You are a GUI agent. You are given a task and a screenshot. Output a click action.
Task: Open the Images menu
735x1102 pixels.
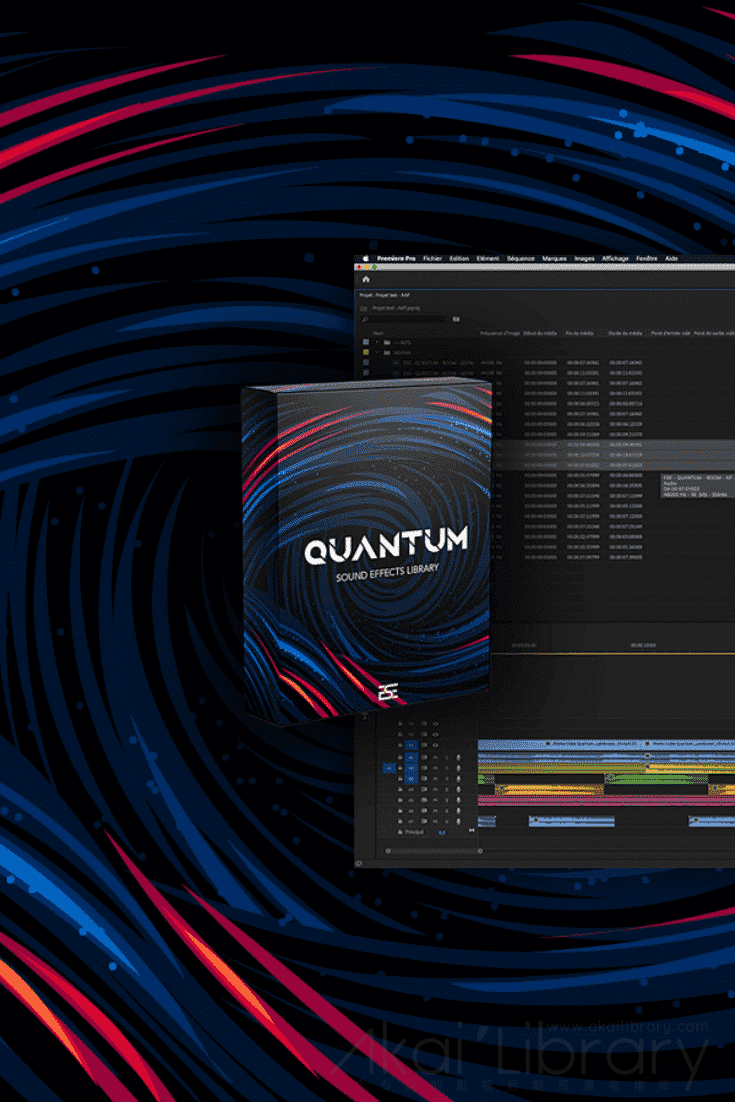point(584,259)
